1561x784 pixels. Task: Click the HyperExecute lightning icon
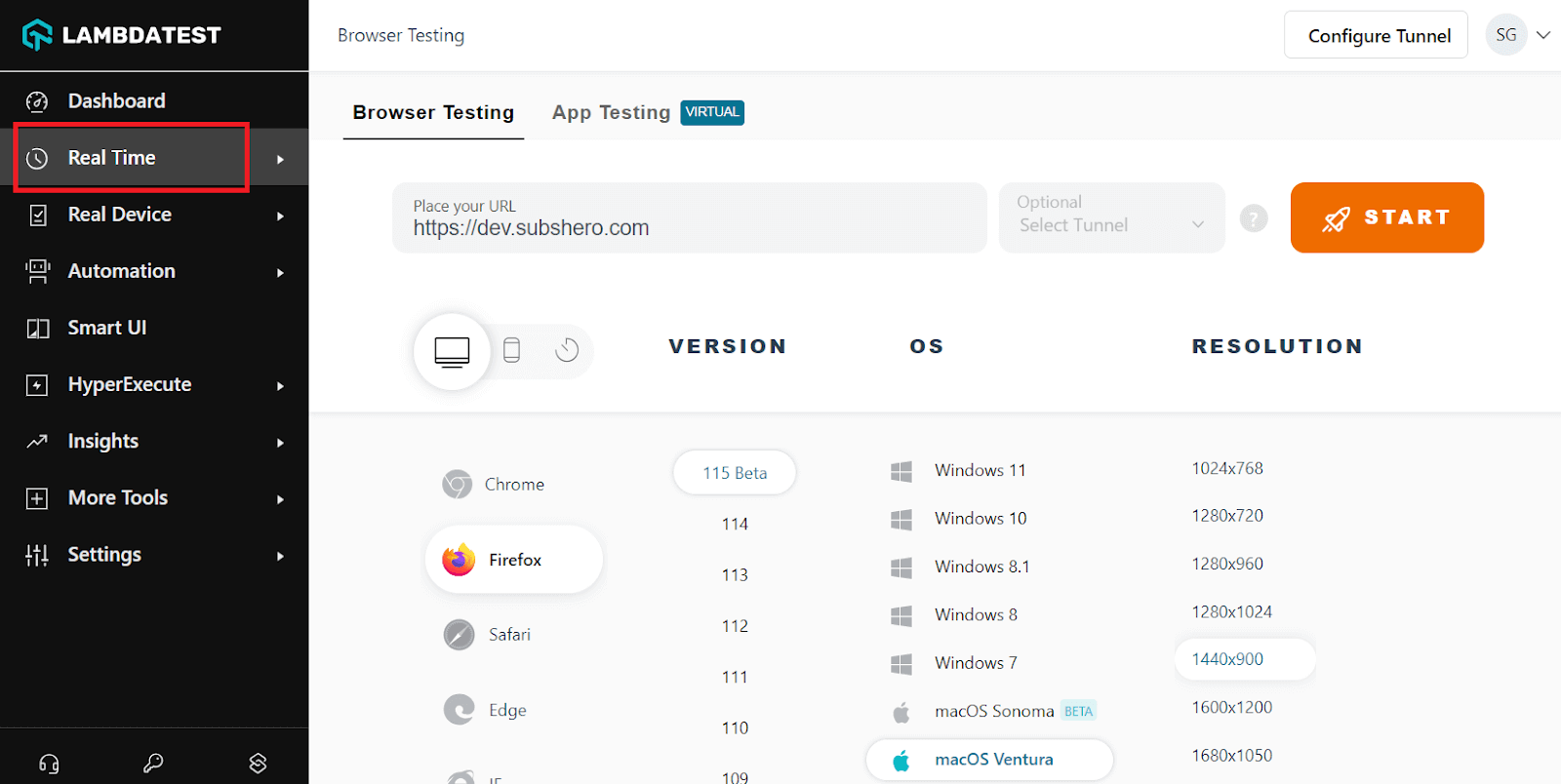tap(37, 385)
